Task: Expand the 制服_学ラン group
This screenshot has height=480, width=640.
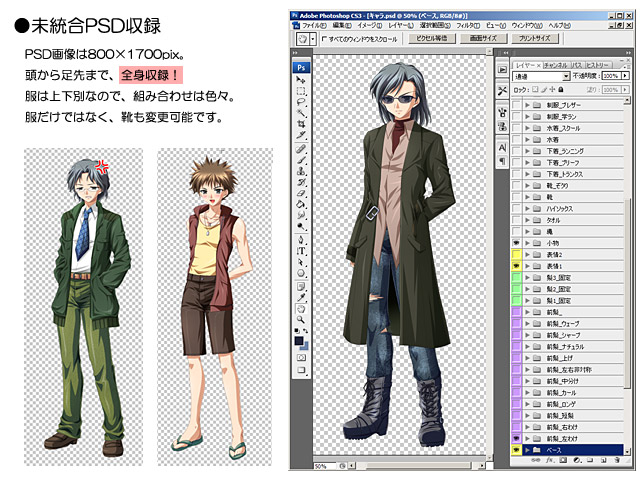Action: point(528,116)
